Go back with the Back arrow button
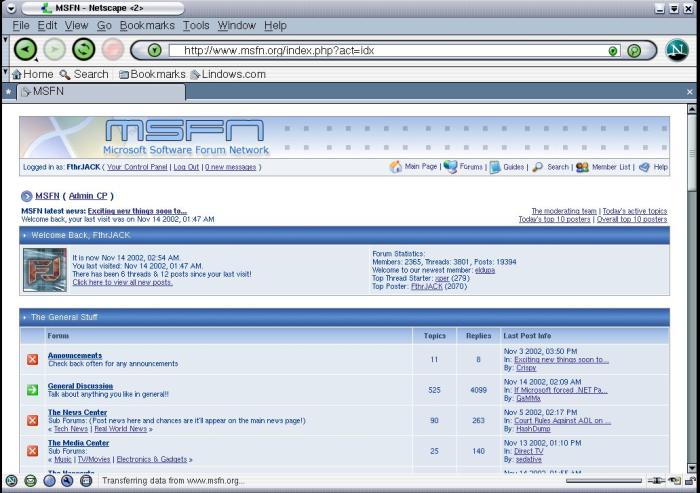This screenshot has height=493, width=700. (x=25, y=50)
